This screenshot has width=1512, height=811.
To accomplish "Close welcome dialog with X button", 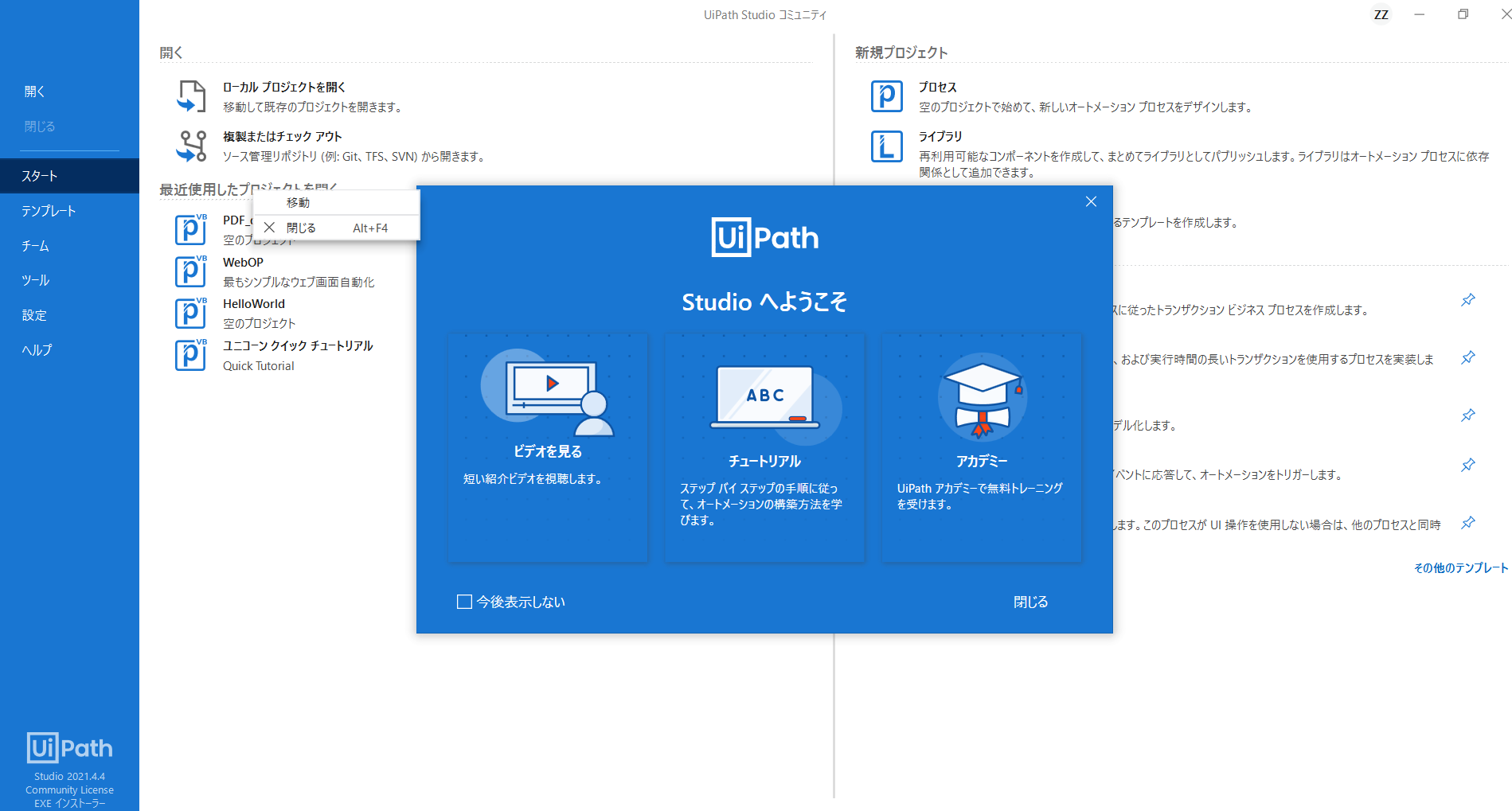I will [x=1091, y=201].
